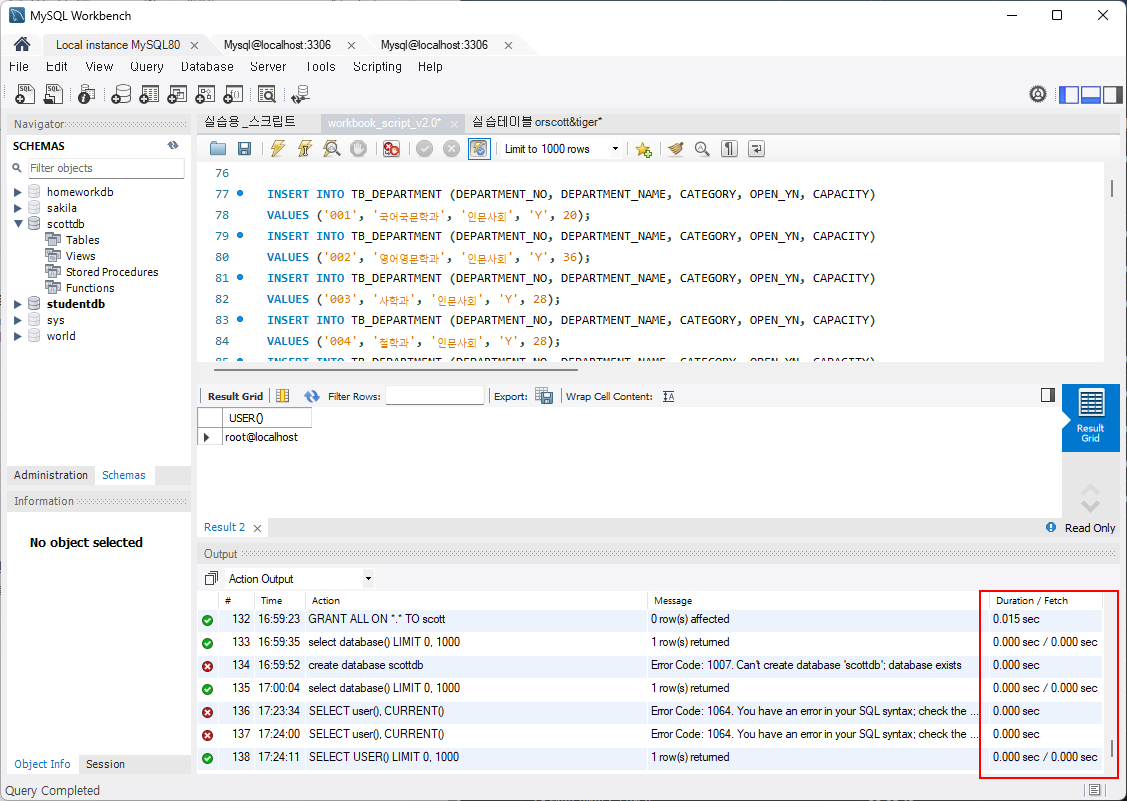1127x801 pixels.
Task: Refresh the result grid data
Action: (x=311, y=396)
